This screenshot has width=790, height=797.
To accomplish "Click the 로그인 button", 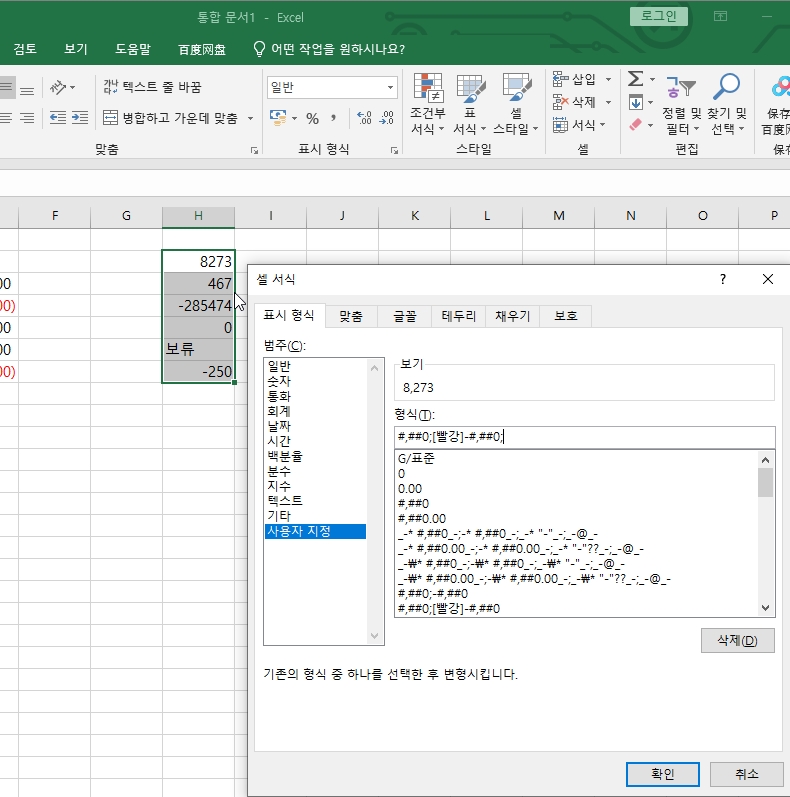I will (x=659, y=16).
